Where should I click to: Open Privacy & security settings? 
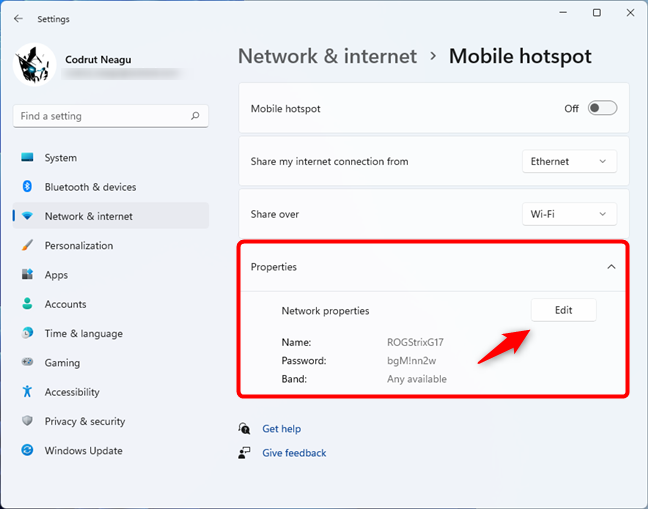110,421
